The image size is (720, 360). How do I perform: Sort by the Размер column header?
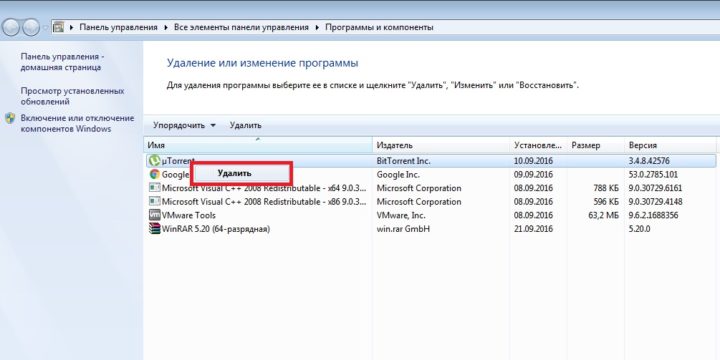tap(596, 145)
